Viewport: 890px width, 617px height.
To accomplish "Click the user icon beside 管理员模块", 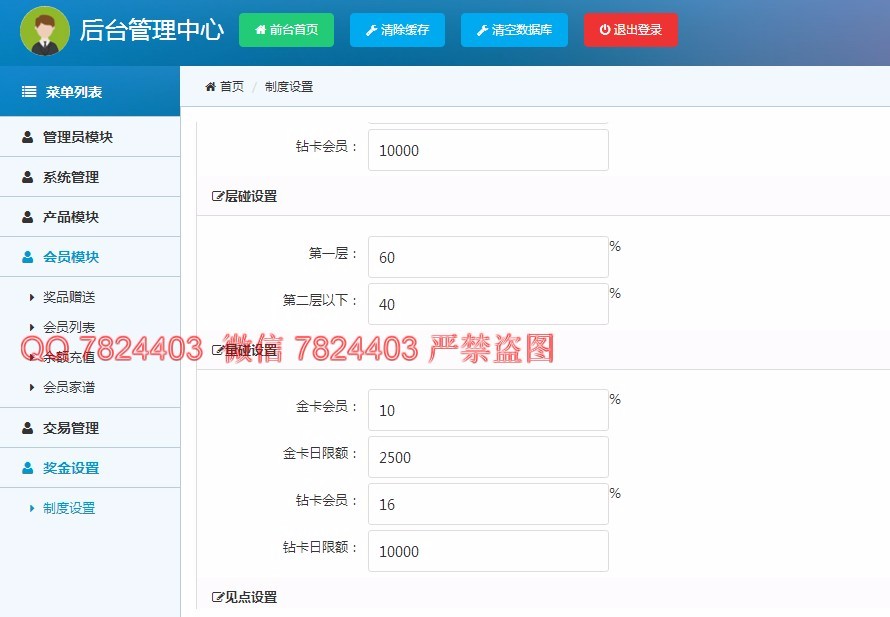I will click(x=27, y=137).
